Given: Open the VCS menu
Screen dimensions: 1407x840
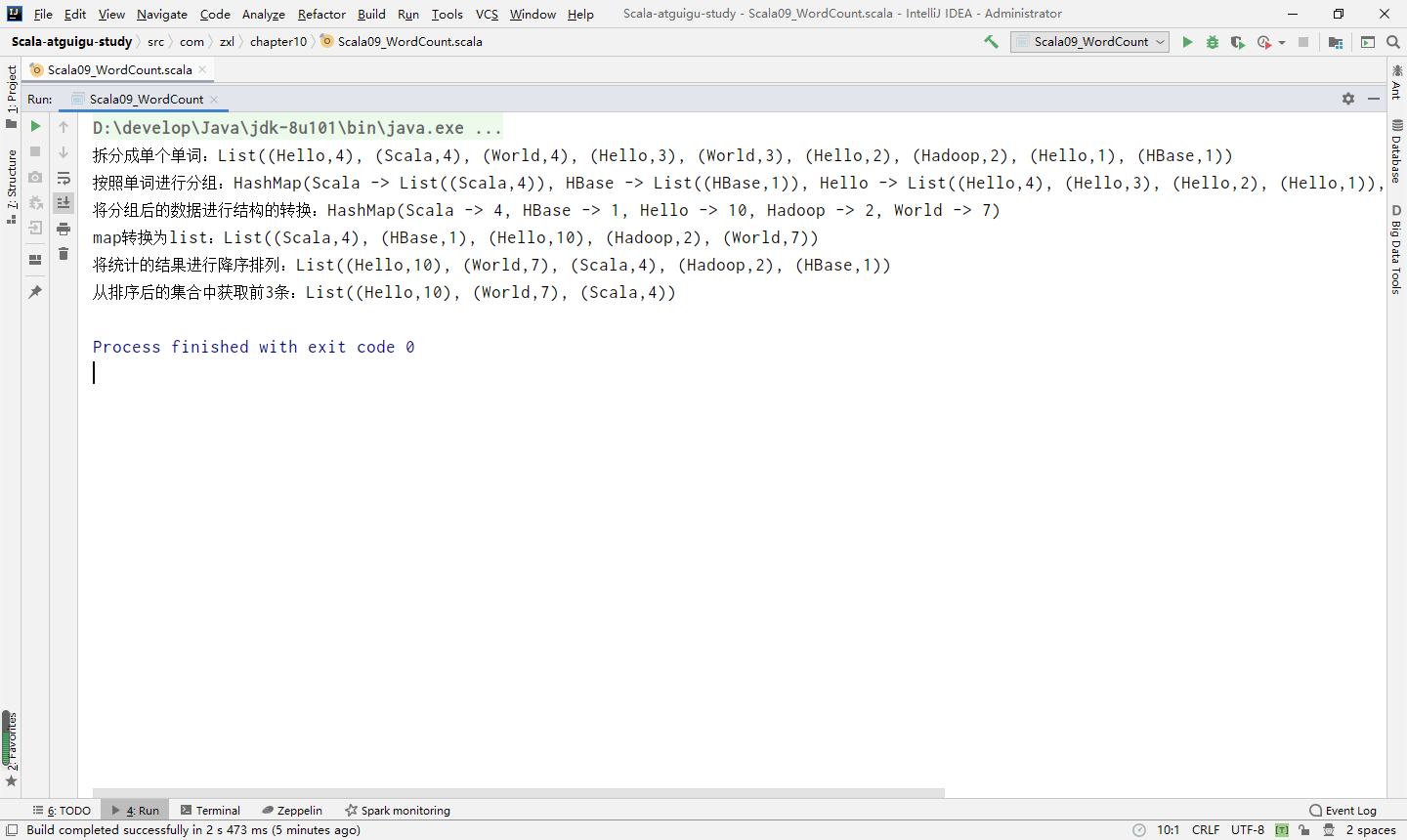Looking at the screenshot, I should [487, 14].
